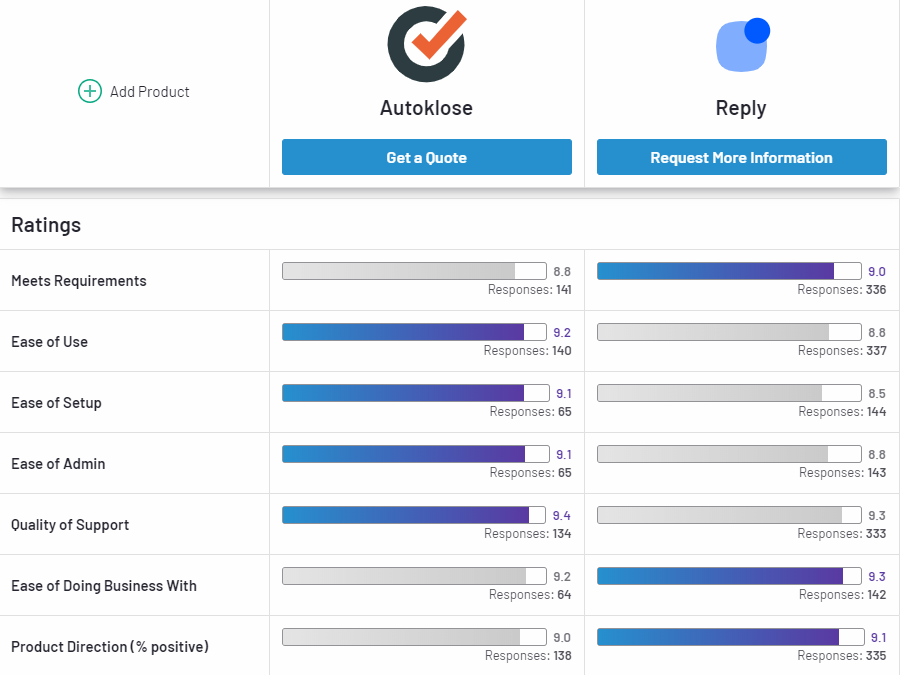
Task: Click Autoklose Quality of Support rating bar
Action: click(x=414, y=515)
